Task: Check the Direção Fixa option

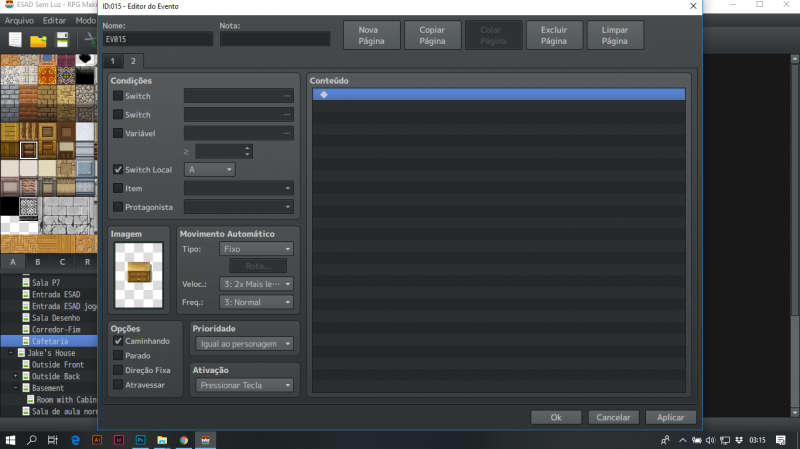Action: [118, 370]
